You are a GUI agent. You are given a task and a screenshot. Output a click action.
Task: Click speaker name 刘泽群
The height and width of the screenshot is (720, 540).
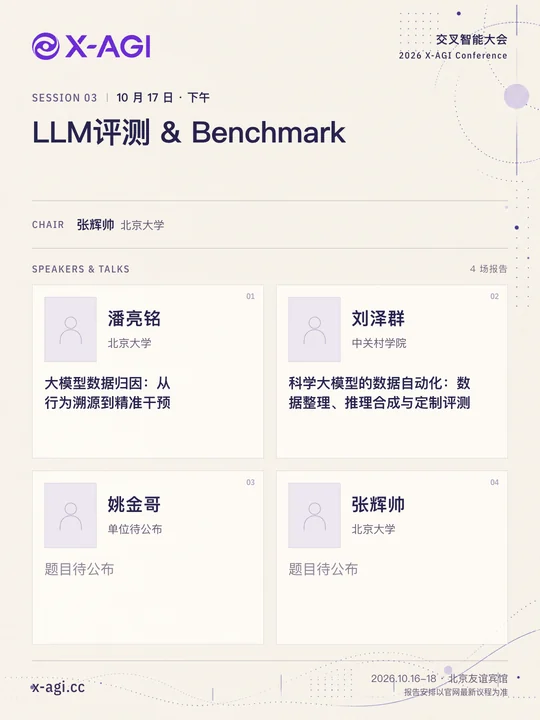[378, 318]
